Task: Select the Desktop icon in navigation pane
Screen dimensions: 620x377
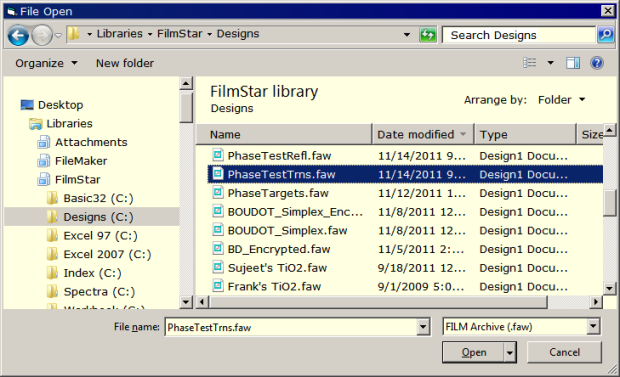Action: click(27, 105)
